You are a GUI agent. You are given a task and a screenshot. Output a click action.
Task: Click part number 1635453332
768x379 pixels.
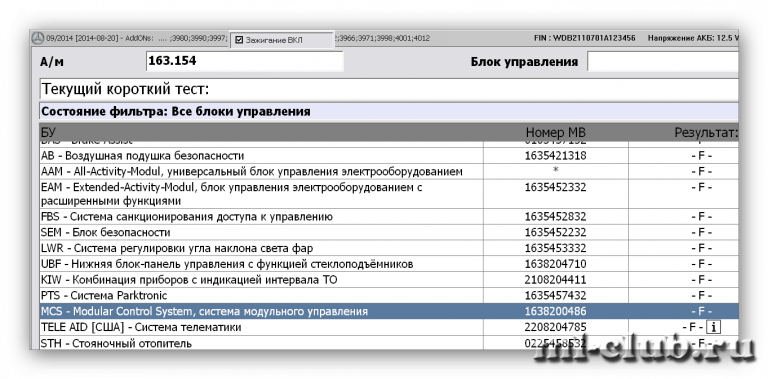tap(555, 248)
